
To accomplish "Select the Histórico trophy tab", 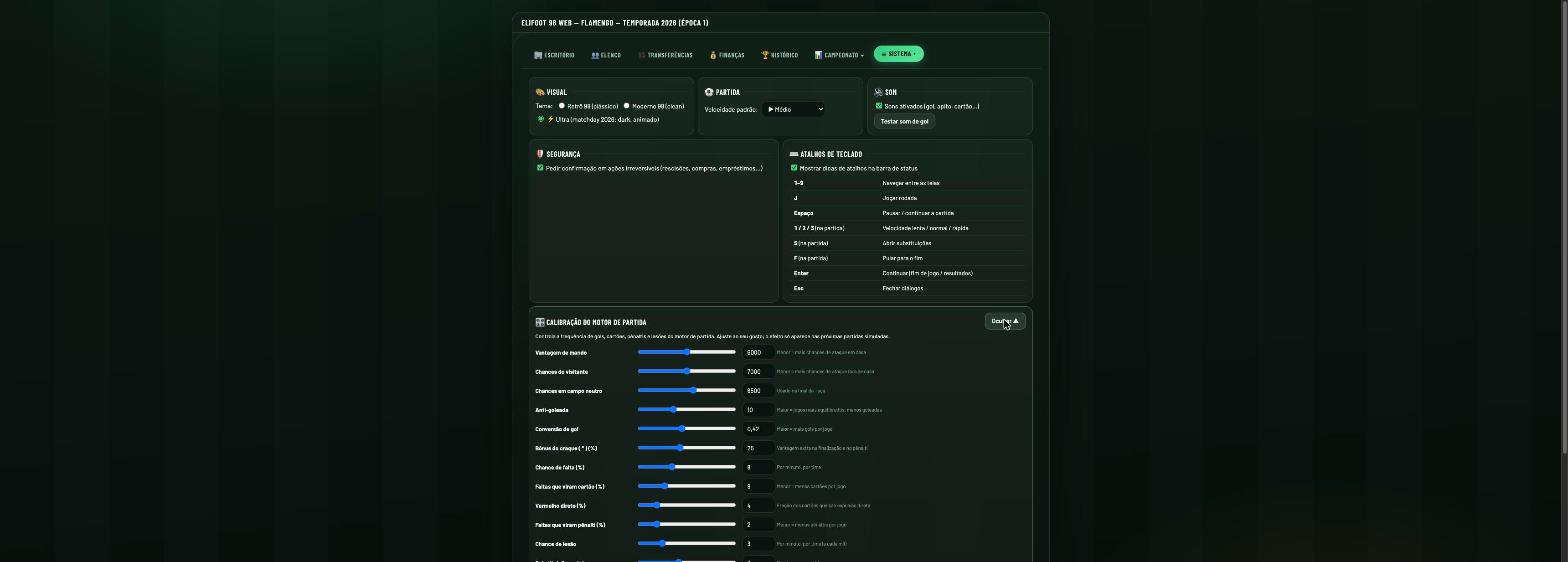I will click(780, 55).
